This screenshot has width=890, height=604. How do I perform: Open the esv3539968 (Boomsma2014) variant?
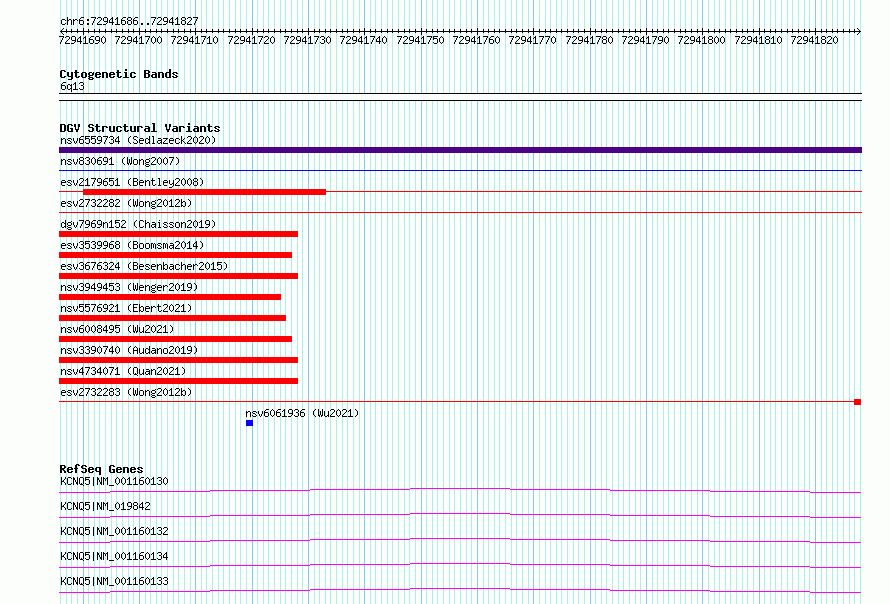[x=132, y=245]
